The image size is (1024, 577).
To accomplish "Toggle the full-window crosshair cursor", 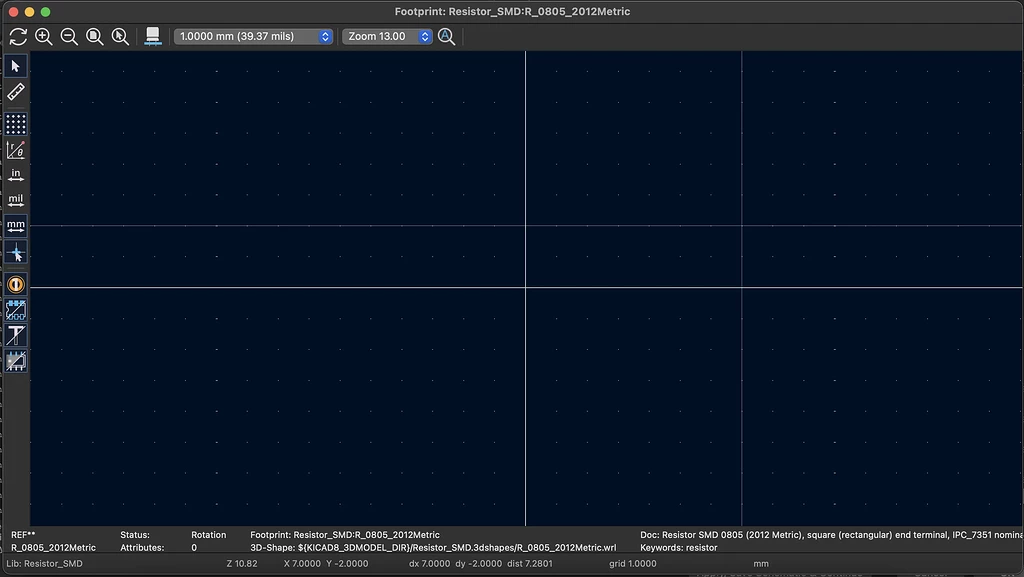I will tap(15, 253).
